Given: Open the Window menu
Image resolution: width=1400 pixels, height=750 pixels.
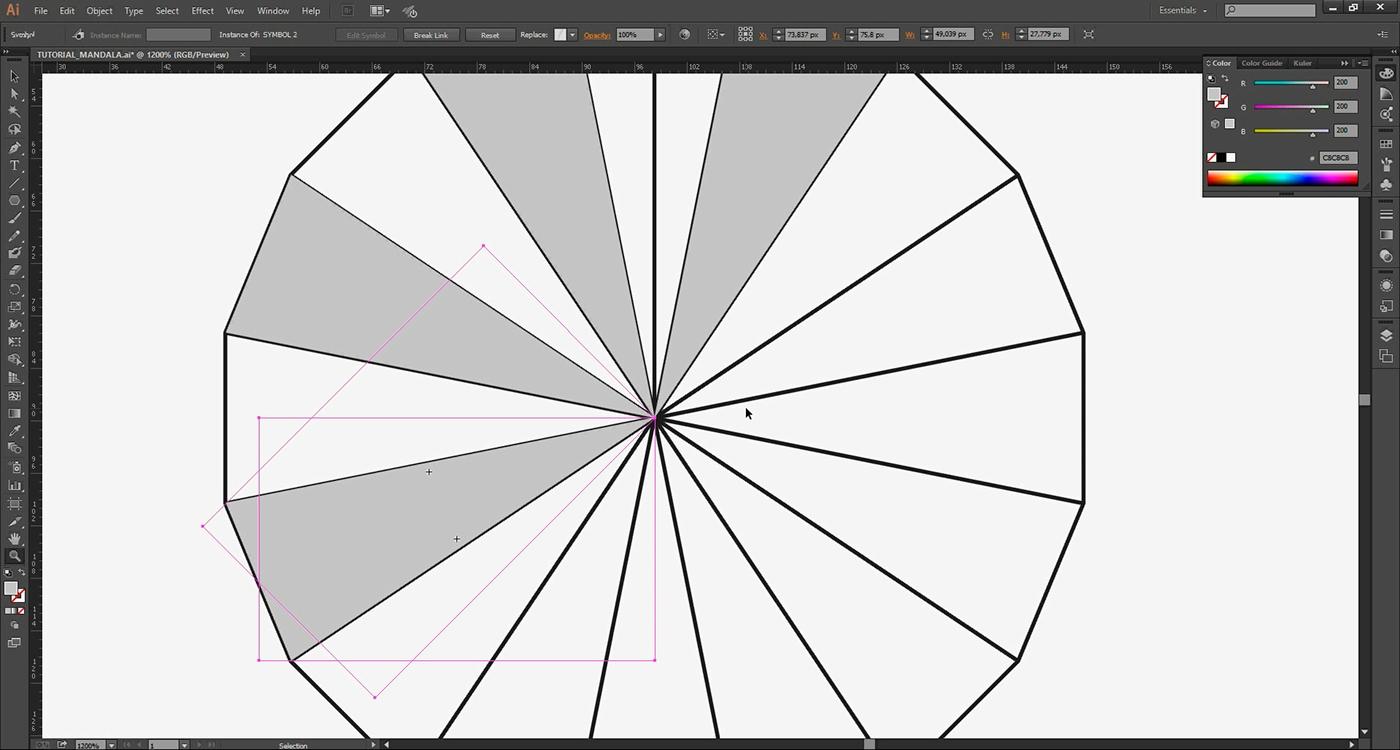Looking at the screenshot, I should (273, 11).
